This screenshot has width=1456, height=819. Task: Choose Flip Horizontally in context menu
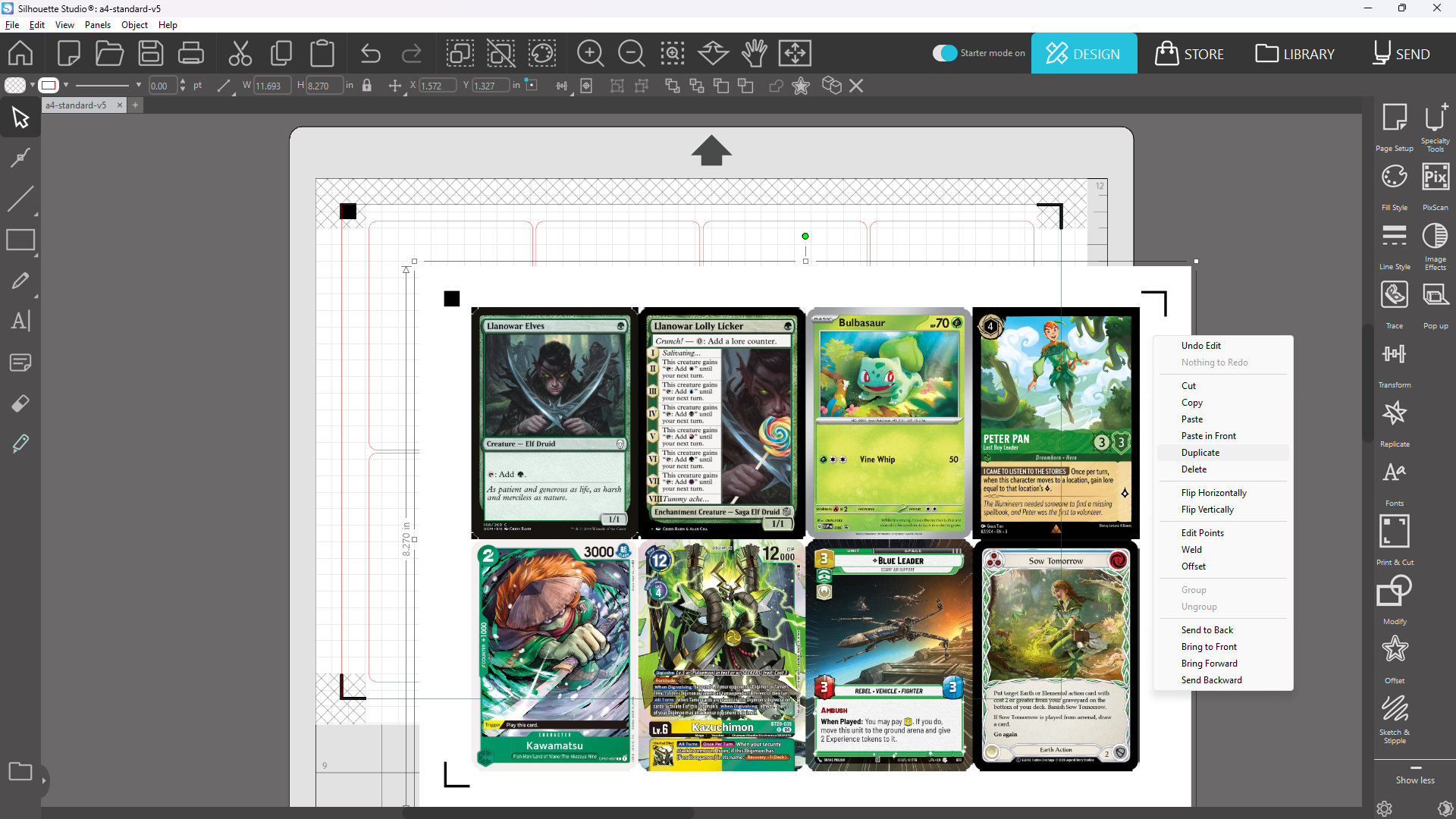point(1223,493)
